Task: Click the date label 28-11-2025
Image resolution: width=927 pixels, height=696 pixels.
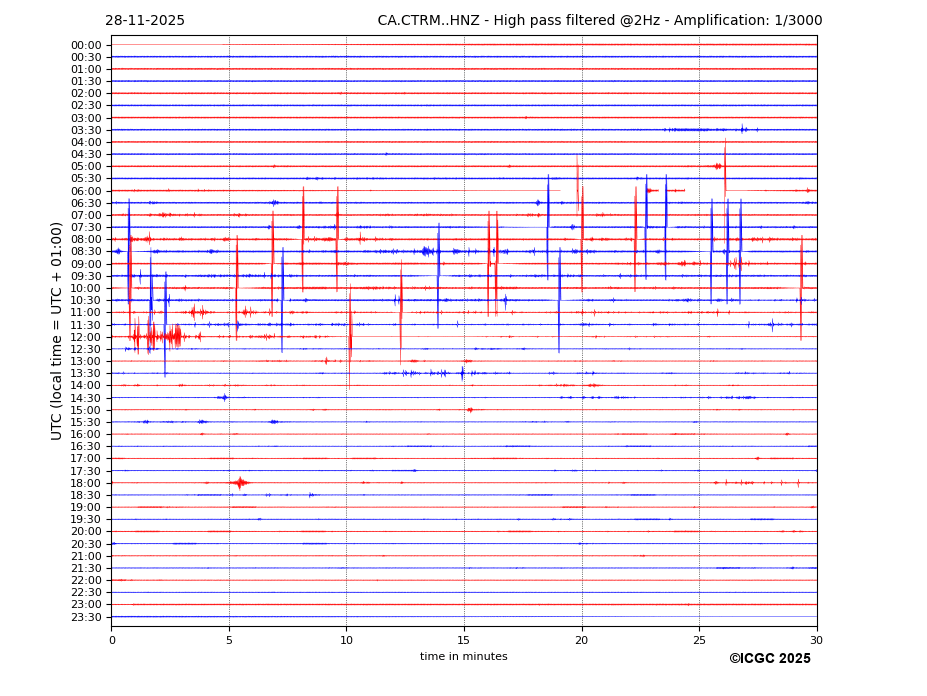Action: point(145,21)
